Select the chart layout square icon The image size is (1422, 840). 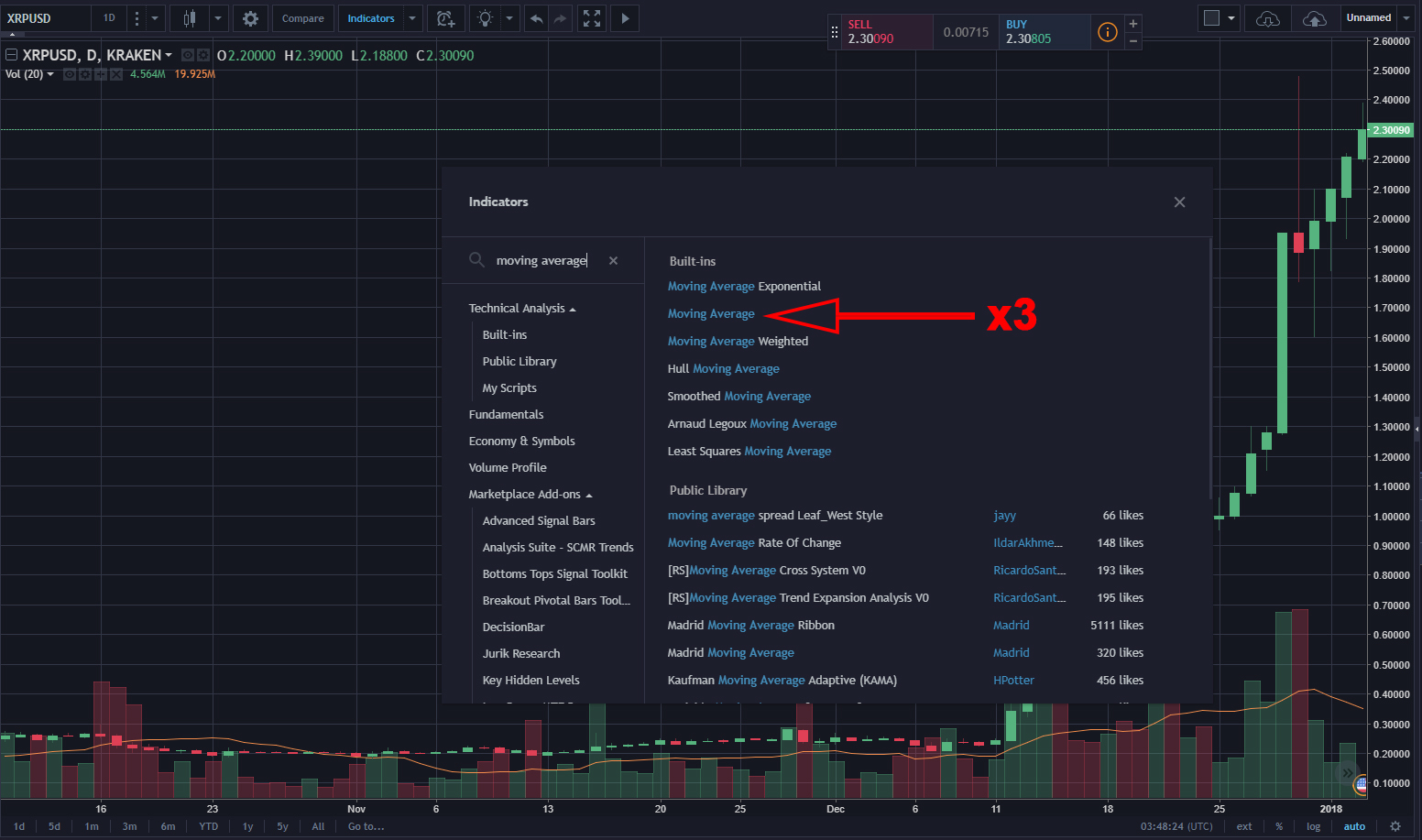click(x=1211, y=18)
